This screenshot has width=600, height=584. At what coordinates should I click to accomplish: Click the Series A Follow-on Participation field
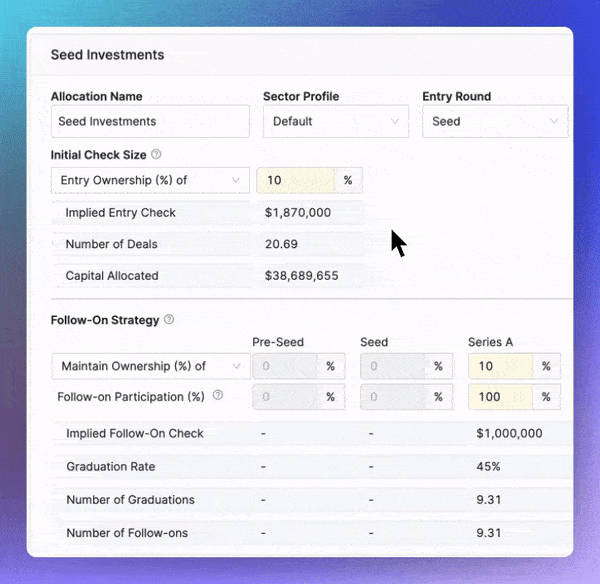[500, 397]
